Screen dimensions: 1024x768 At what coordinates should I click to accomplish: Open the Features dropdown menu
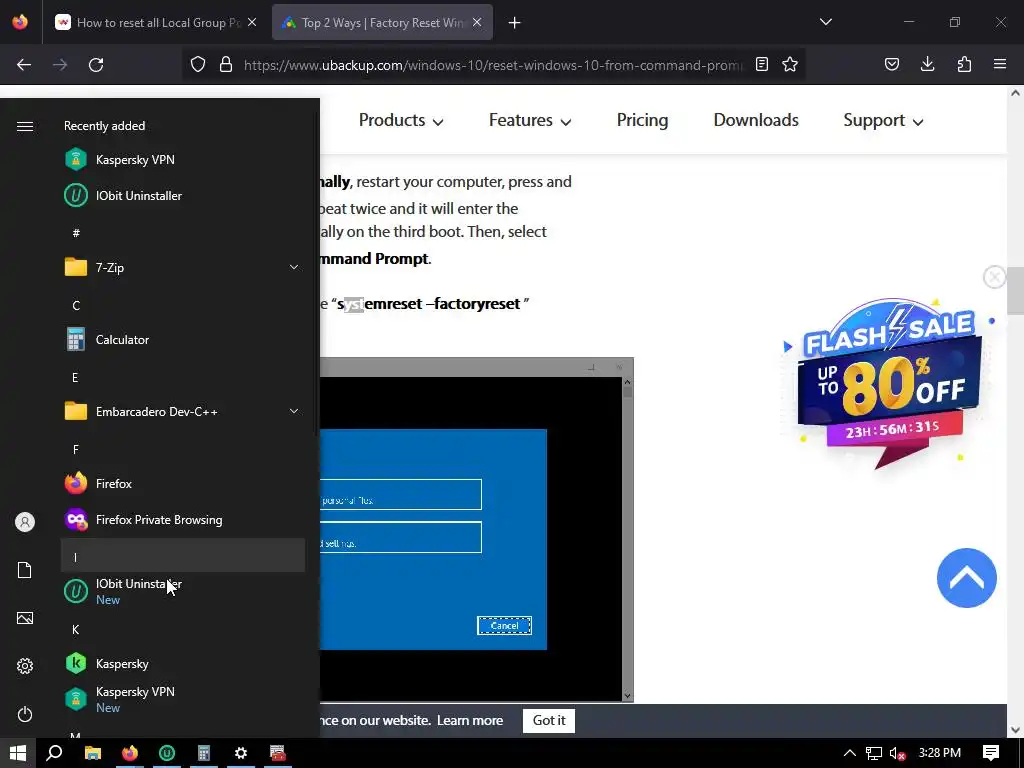[x=530, y=120]
